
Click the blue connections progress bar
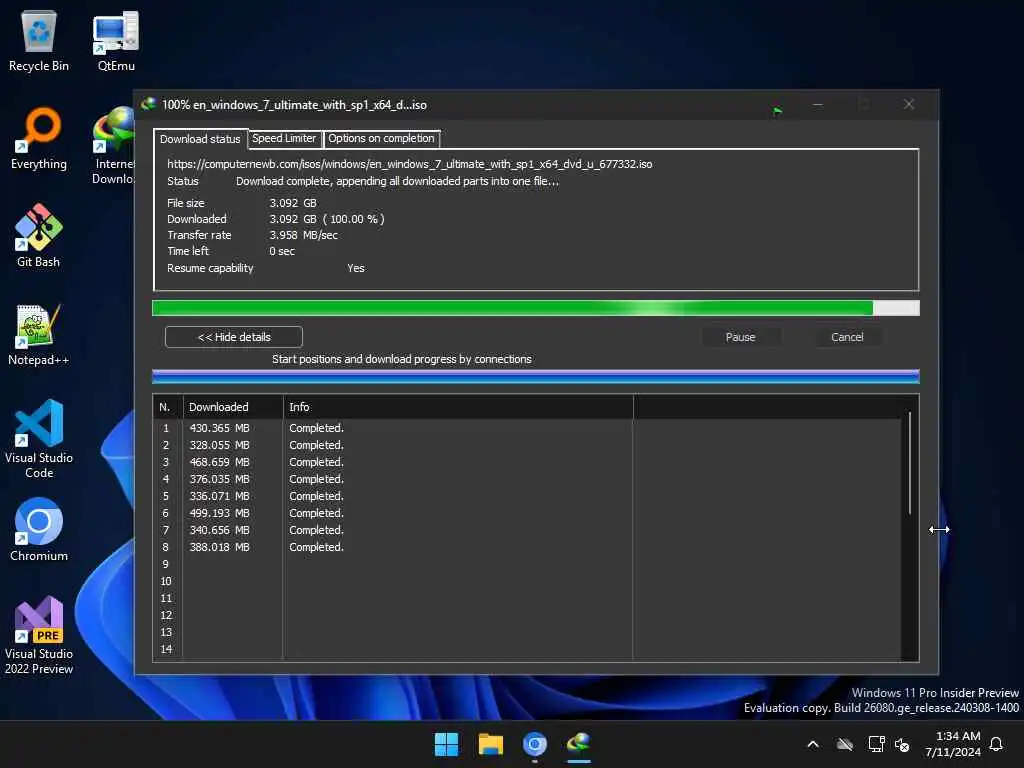pos(536,376)
